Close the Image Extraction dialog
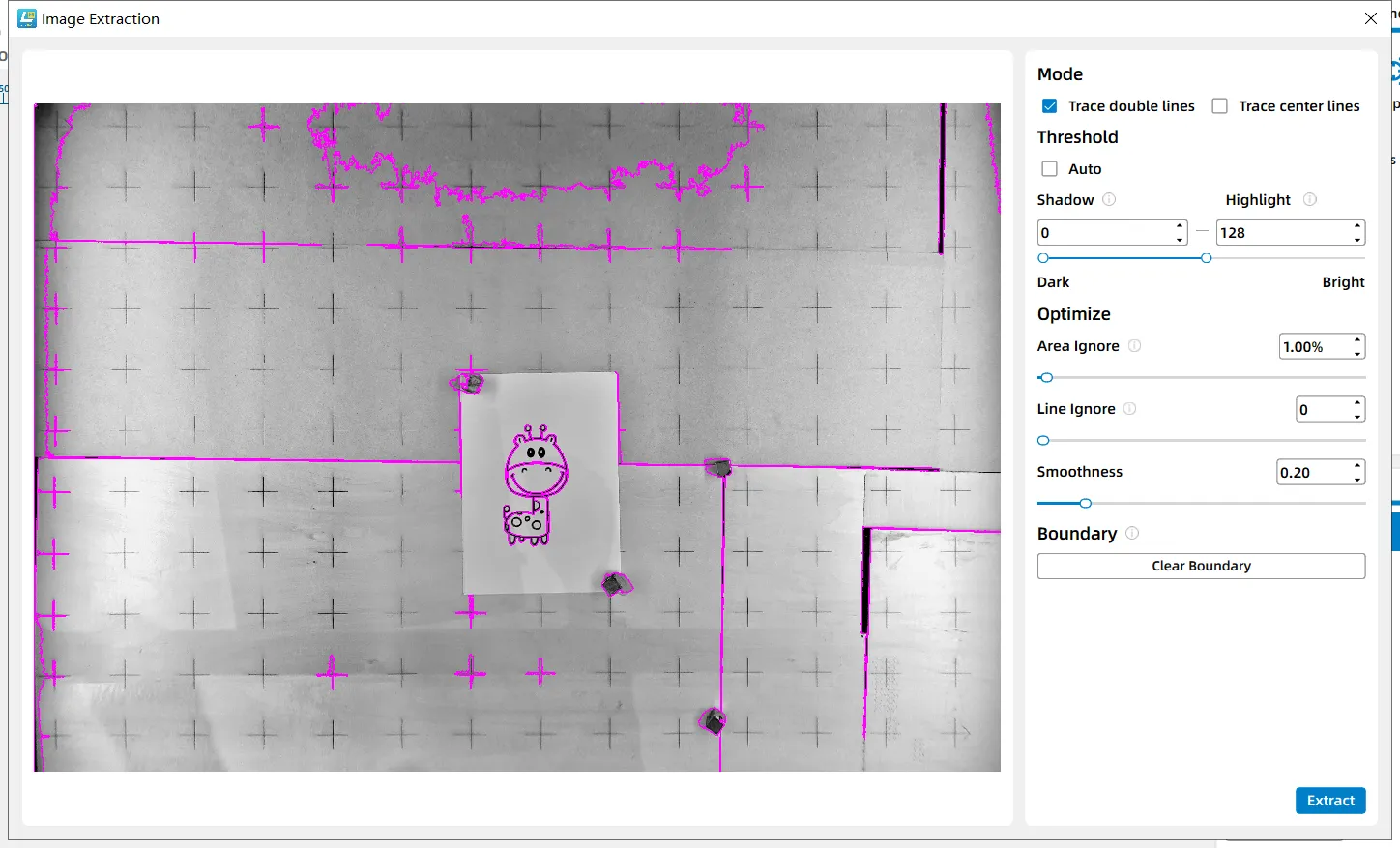1400x848 pixels. click(1370, 18)
